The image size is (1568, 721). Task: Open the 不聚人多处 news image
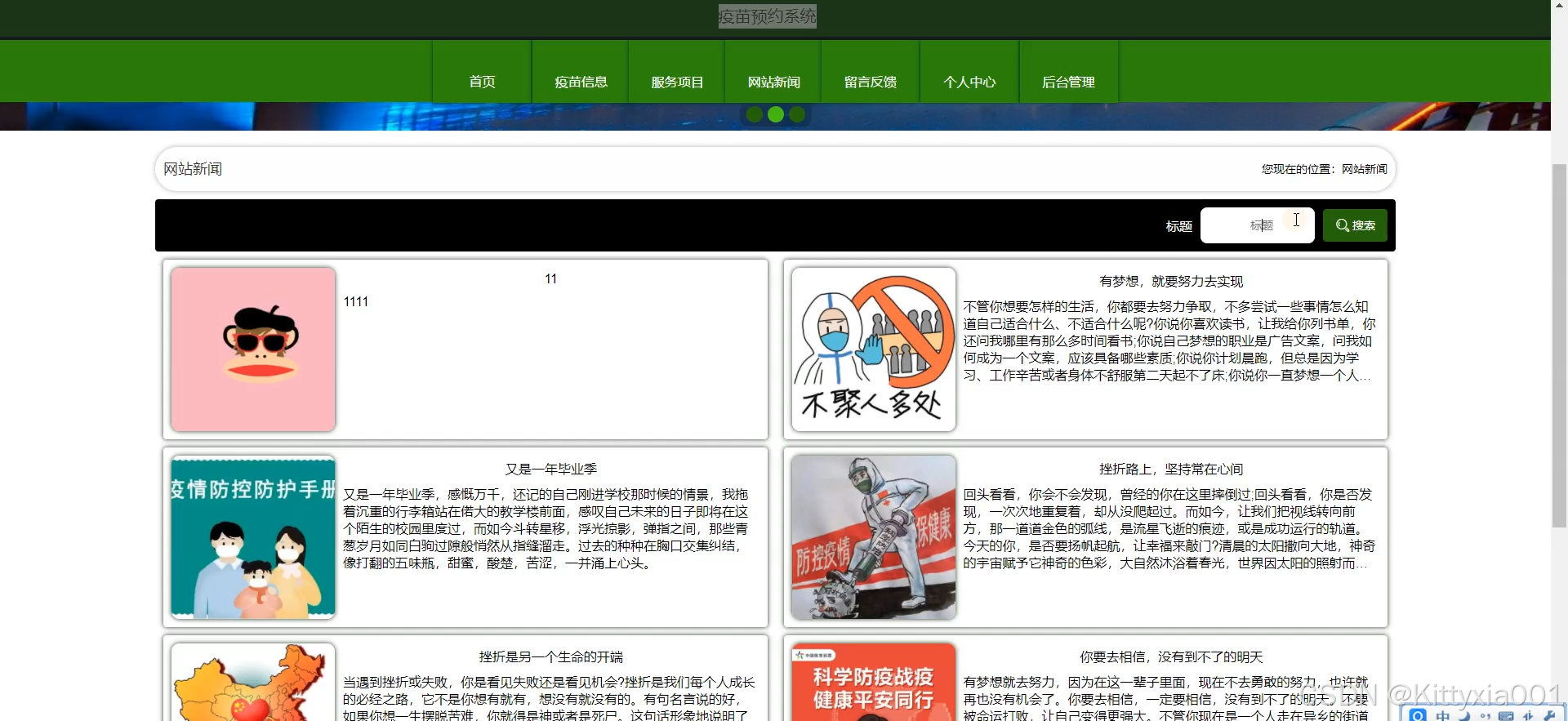tap(873, 349)
